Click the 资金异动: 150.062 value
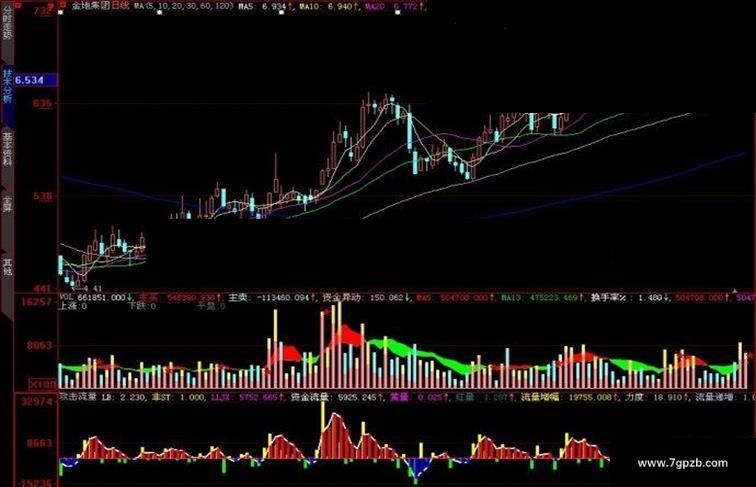 pyautogui.click(x=366, y=298)
